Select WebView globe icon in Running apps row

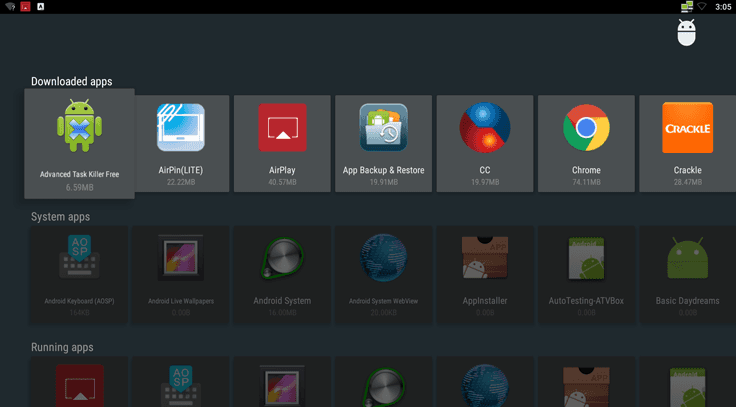point(485,386)
